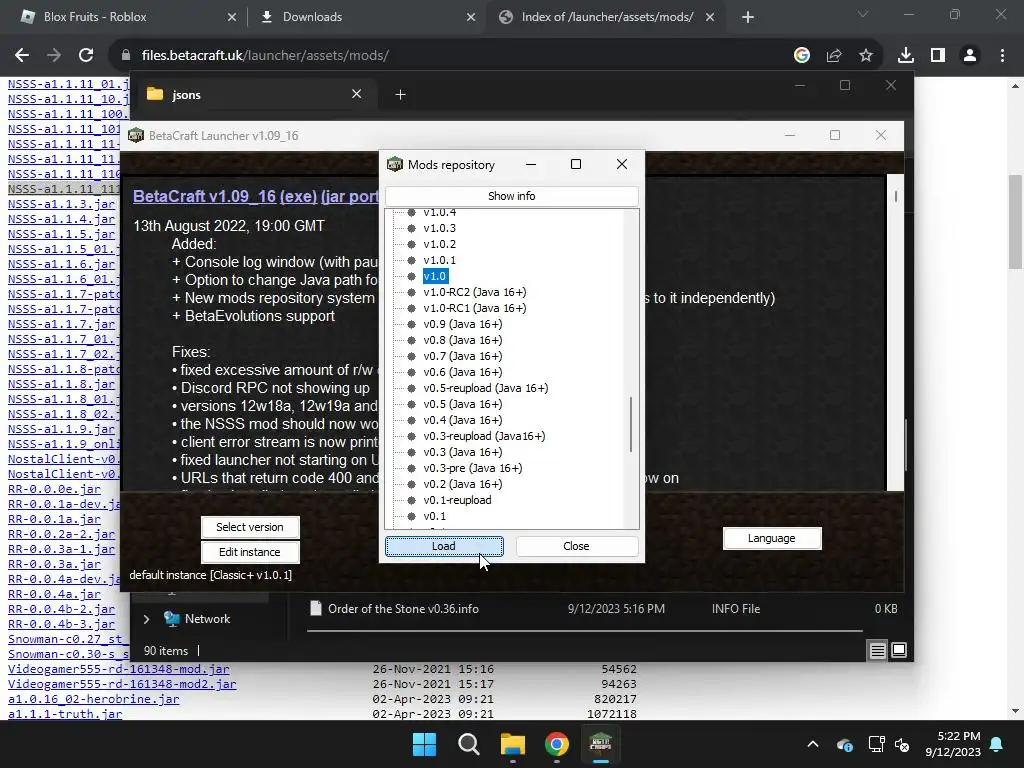Viewport: 1024px width, 768px height.
Task: Close the Blox Fruits browser tab
Action: [232, 18]
